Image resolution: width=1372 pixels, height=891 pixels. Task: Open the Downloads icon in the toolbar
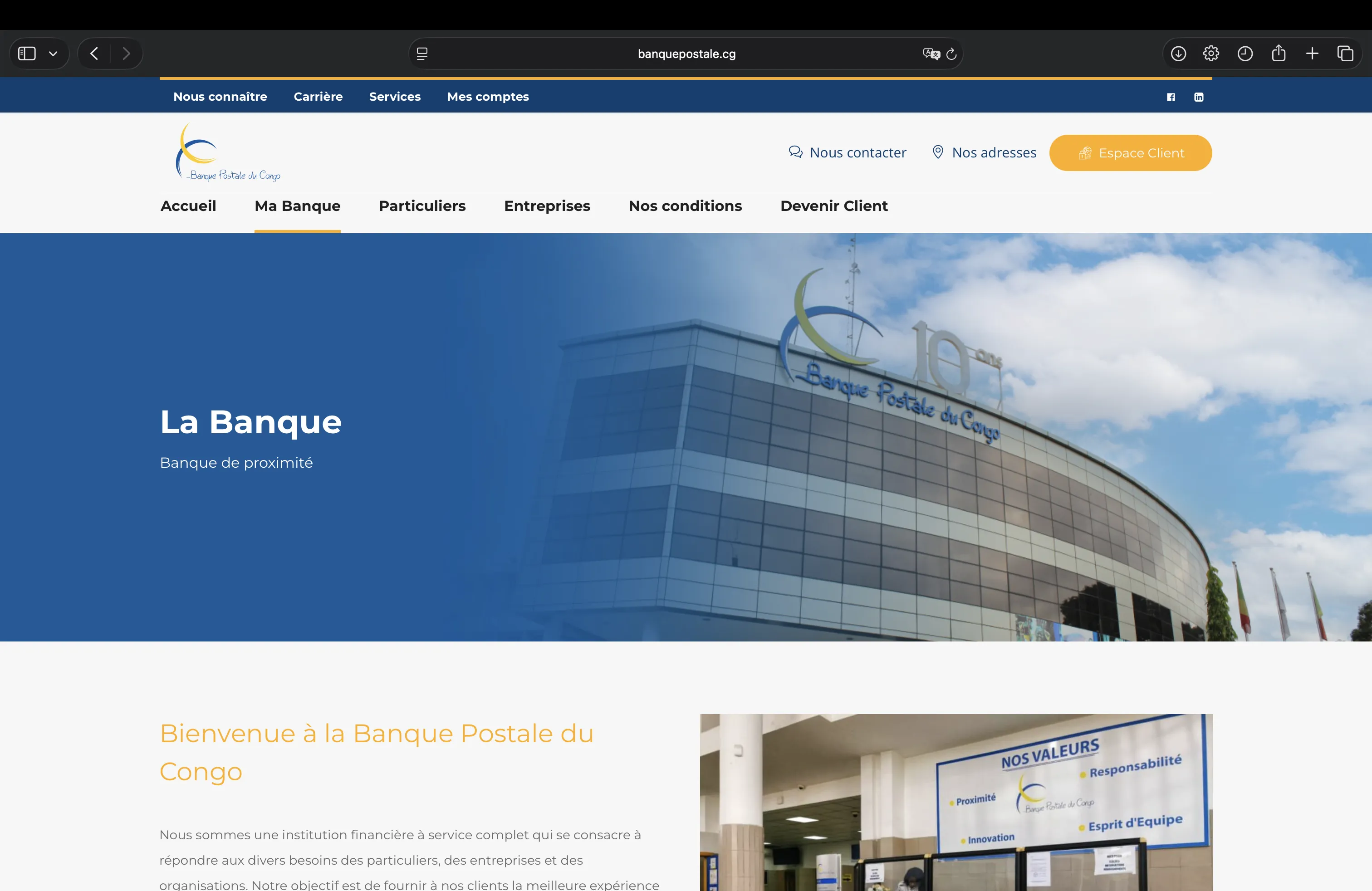point(1178,53)
